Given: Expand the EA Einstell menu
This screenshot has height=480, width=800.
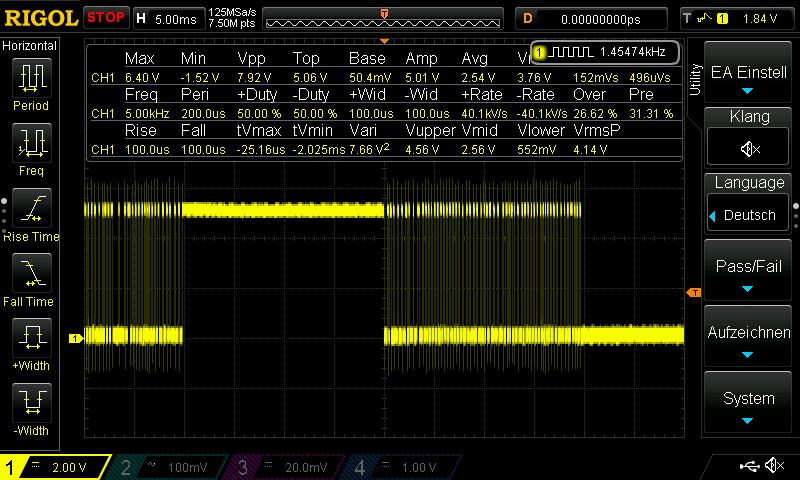Looking at the screenshot, I should 748,74.
